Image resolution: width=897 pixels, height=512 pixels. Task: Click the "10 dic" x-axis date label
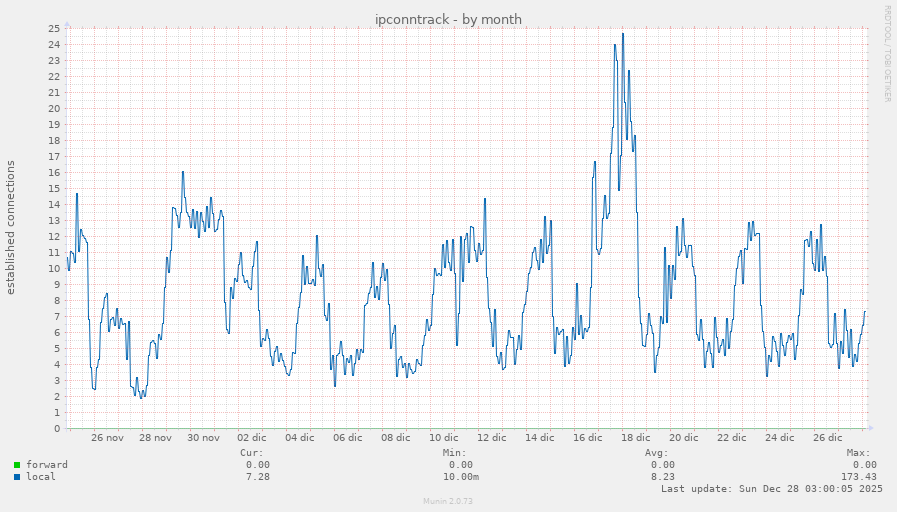[x=444, y=438]
